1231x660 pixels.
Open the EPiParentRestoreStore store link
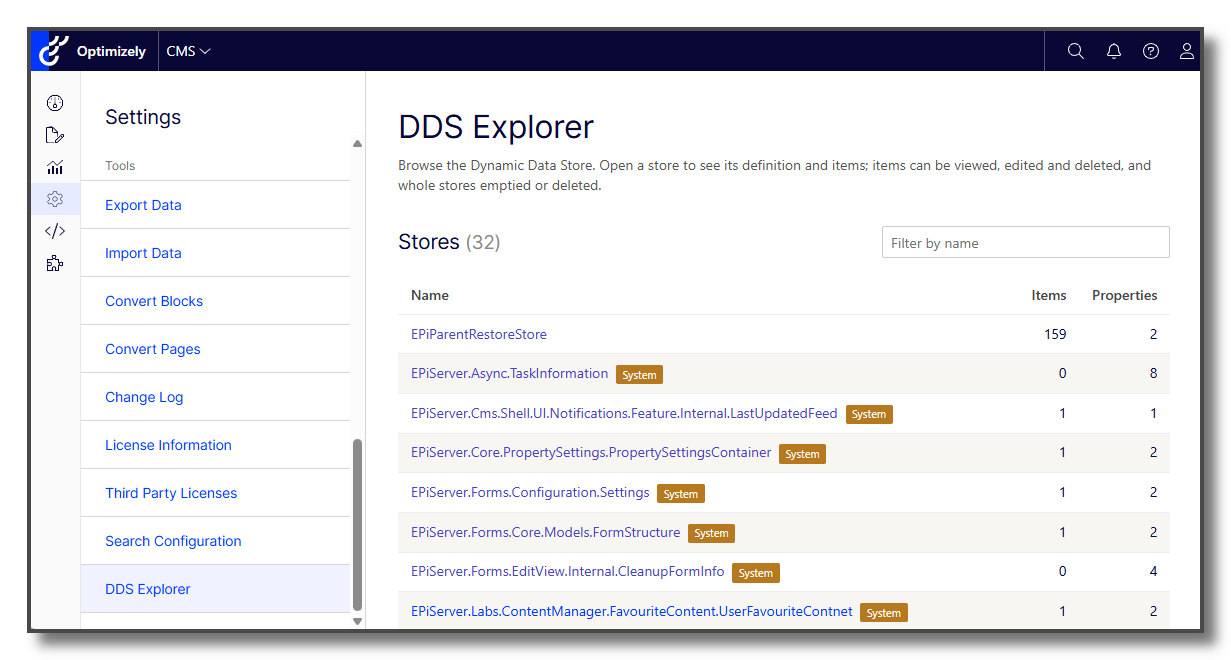coord(479,334)
